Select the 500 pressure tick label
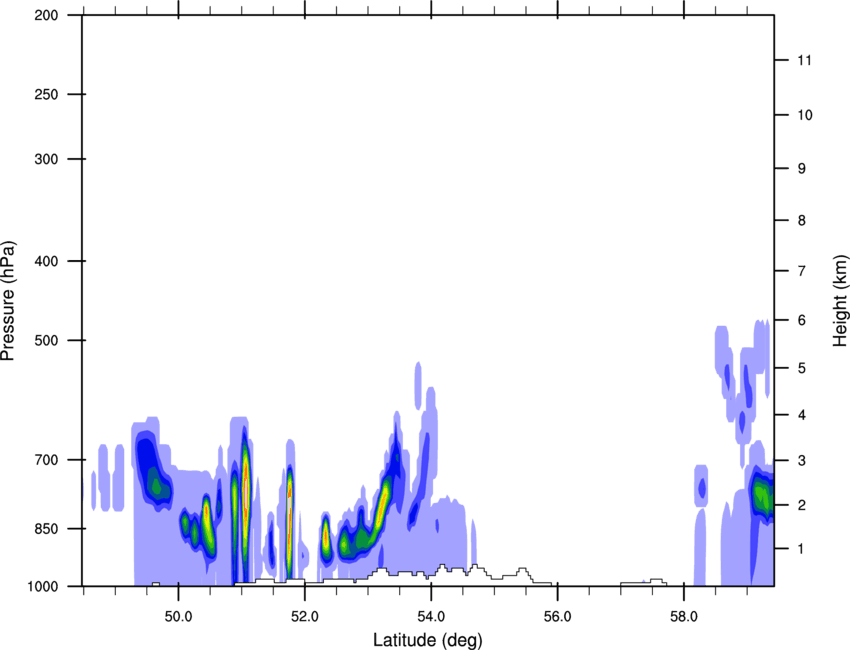The image size is (850, 650). click(46, 340)
